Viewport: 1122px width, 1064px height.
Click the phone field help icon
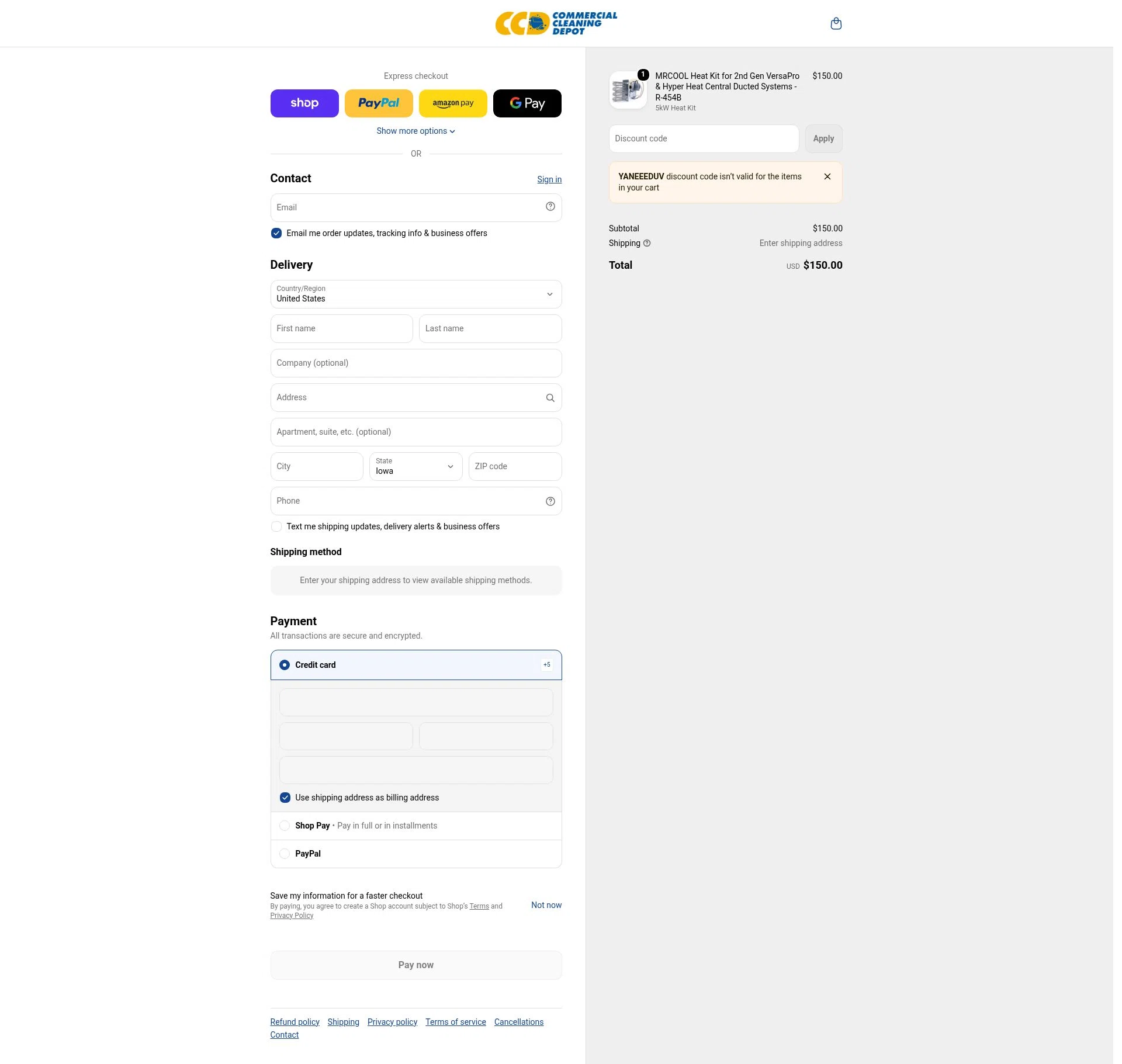tap(550, 501)
